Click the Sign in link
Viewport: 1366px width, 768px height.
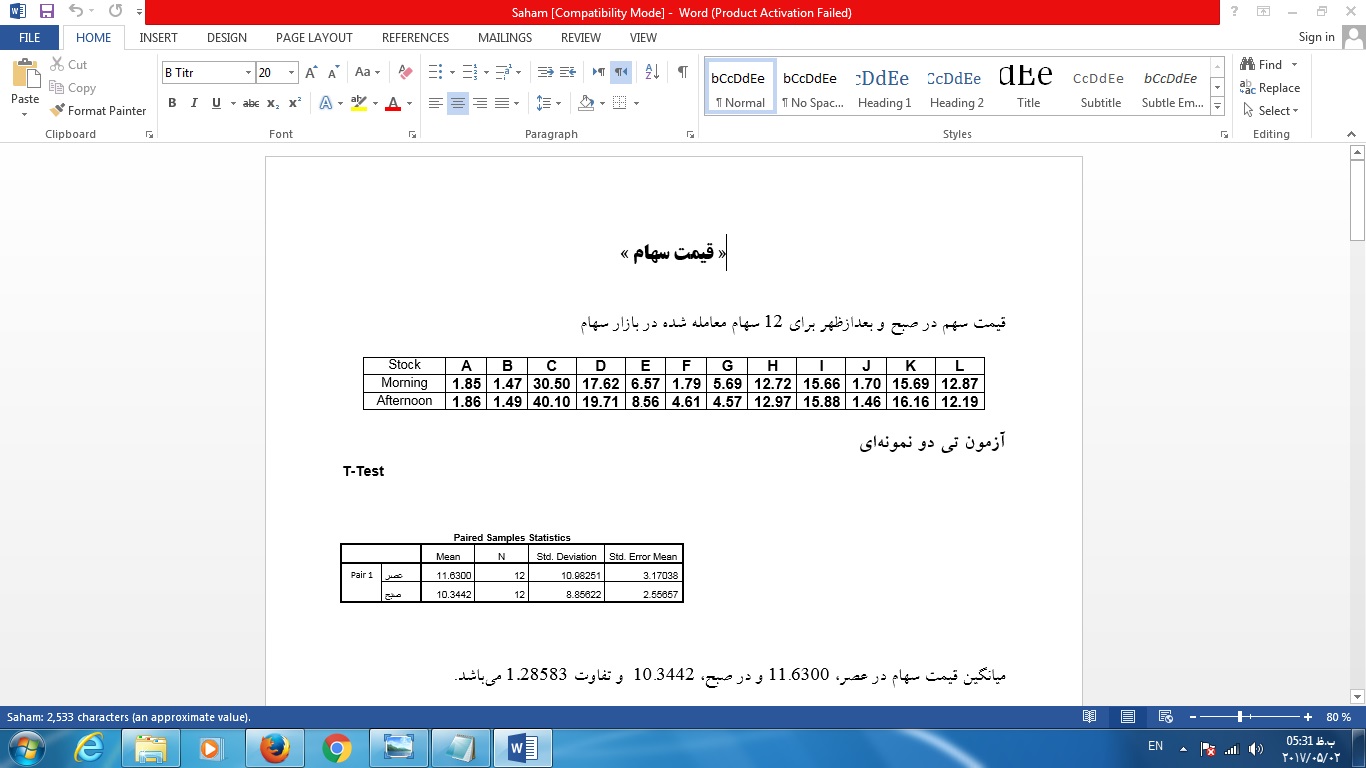[1317, 38]
